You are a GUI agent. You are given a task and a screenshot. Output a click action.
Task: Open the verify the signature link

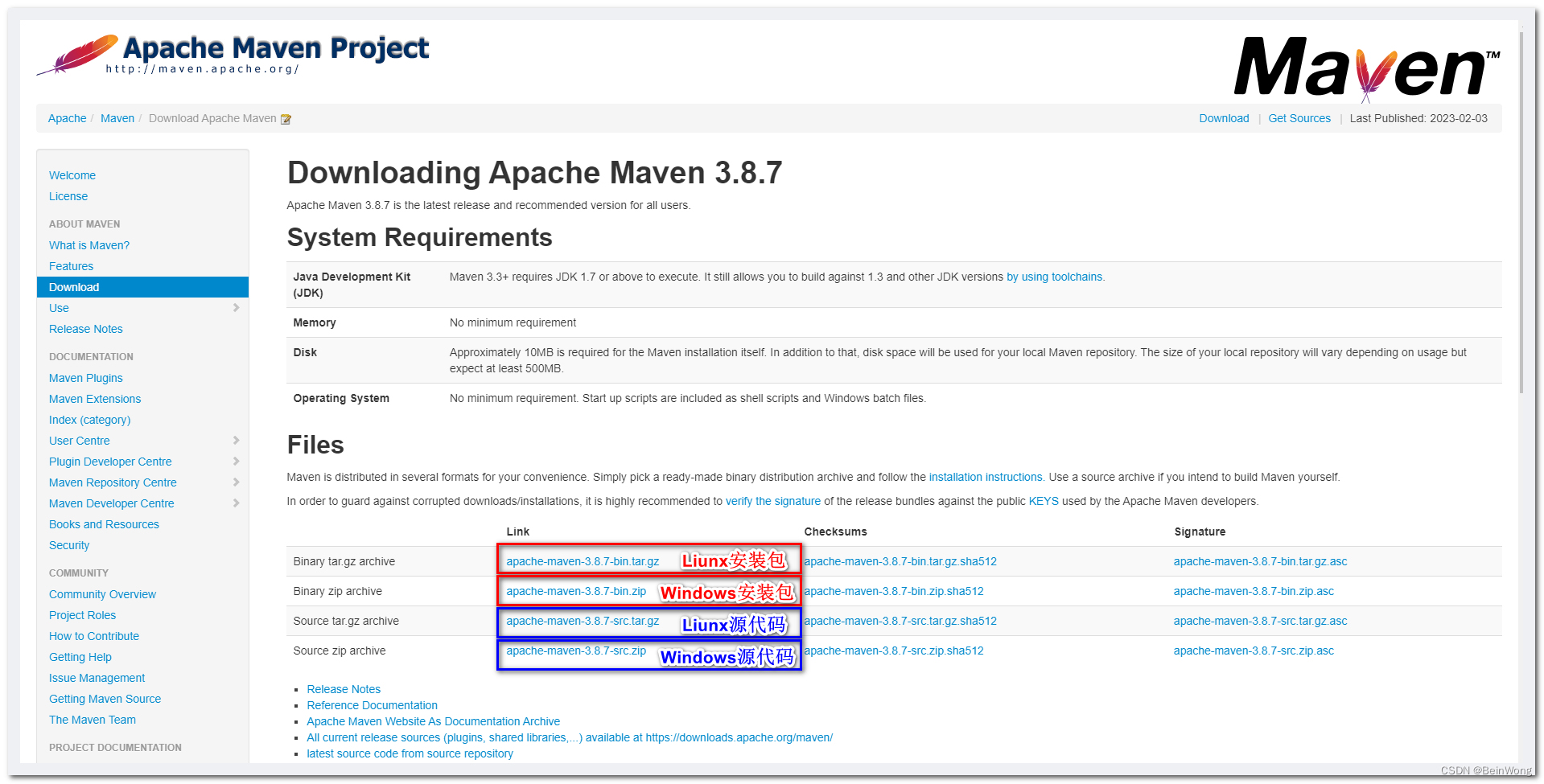[x=773, y=501]
